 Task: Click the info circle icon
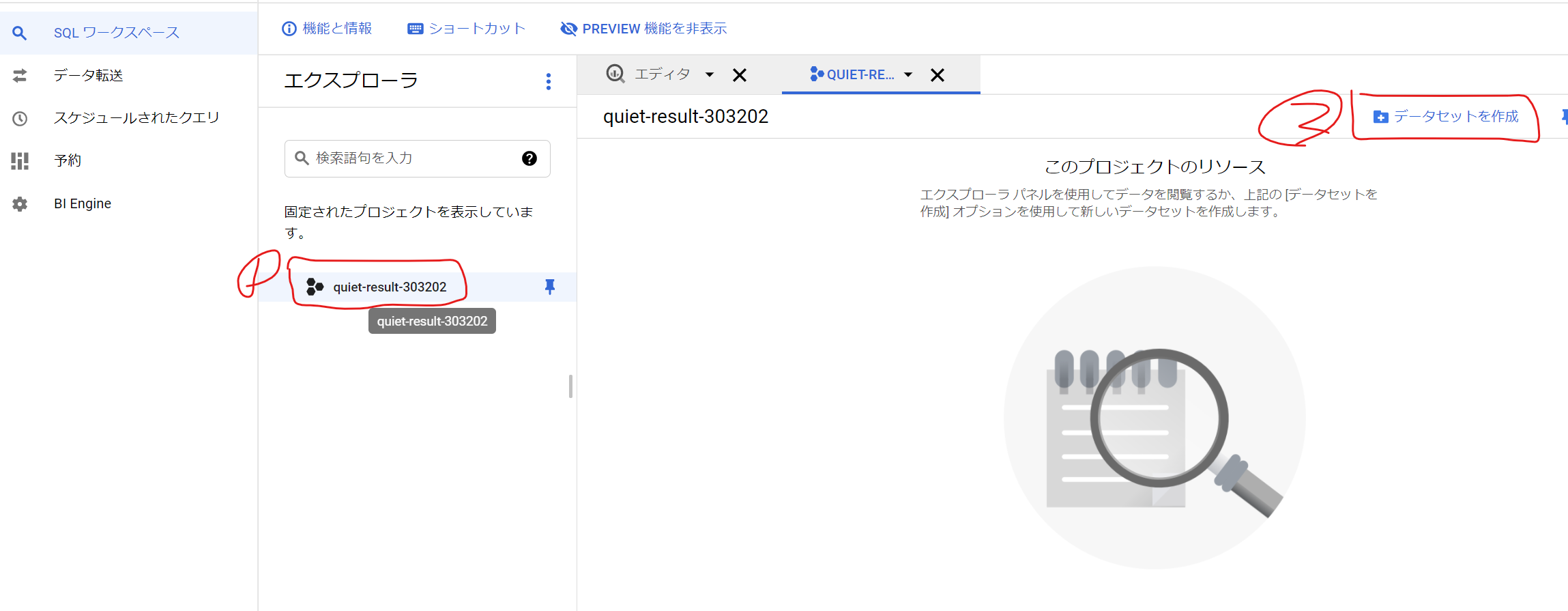[x=289, y=29]
